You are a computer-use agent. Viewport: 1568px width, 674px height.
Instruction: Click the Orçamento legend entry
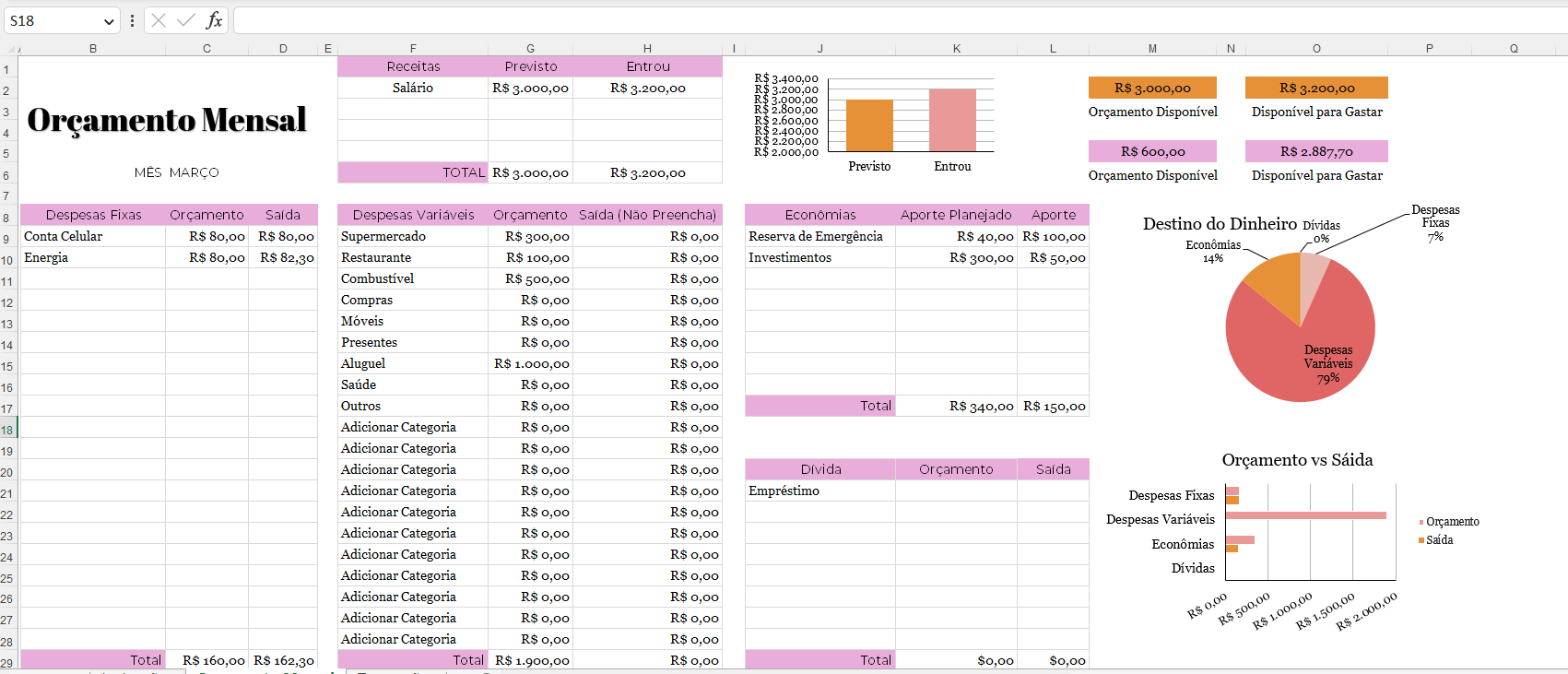(1449, 522)
